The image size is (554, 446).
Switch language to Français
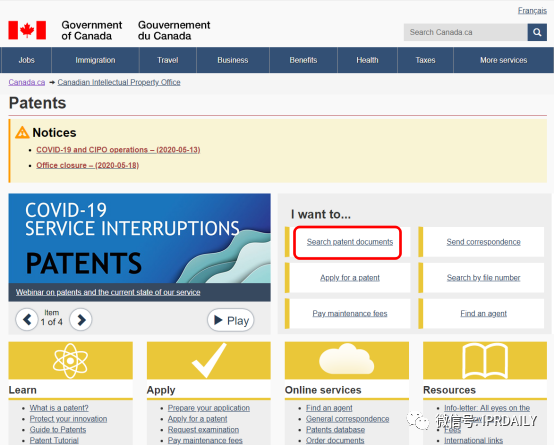click(x=532, y=11)
